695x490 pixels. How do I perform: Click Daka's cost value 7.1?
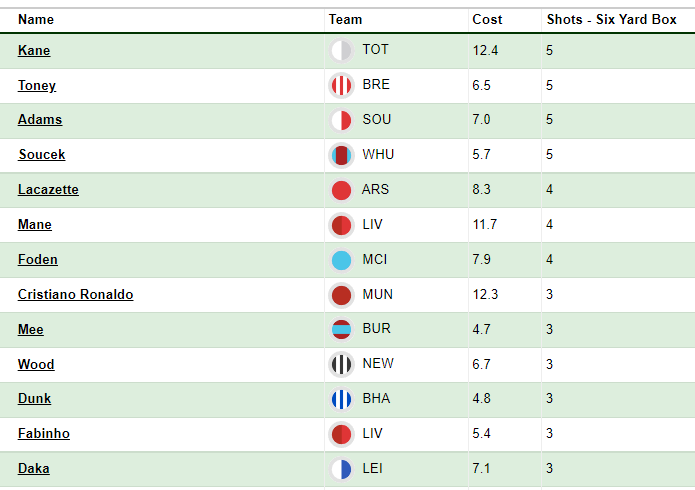(x=481, y=469)
